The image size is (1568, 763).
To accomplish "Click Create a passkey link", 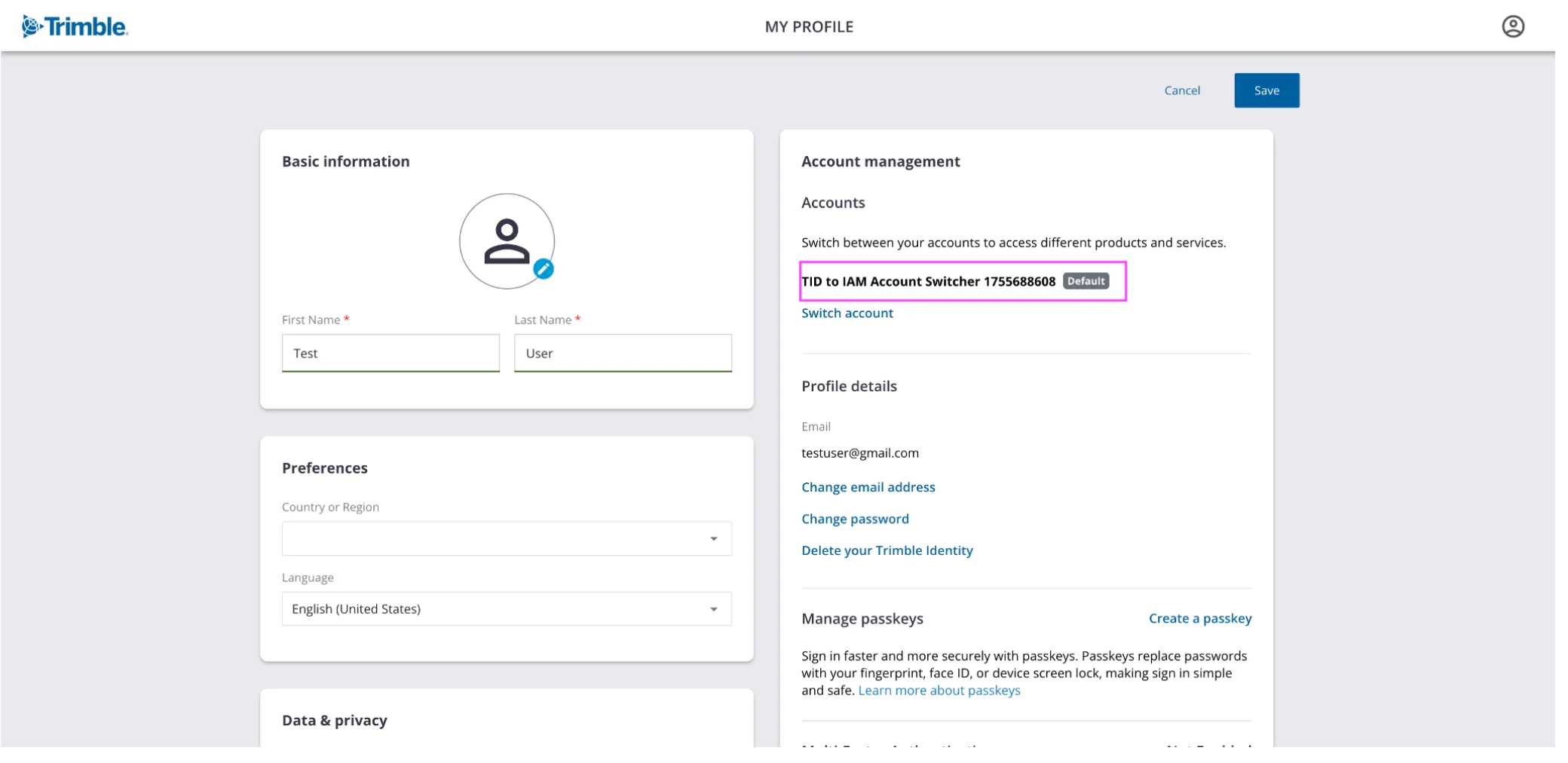I will (x=1200, y=618).
